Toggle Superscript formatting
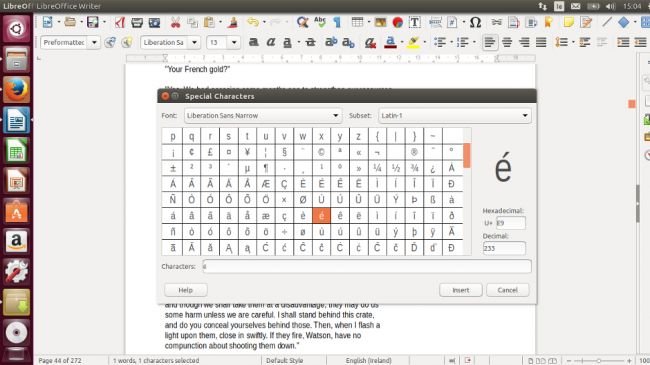 point(331,42)
